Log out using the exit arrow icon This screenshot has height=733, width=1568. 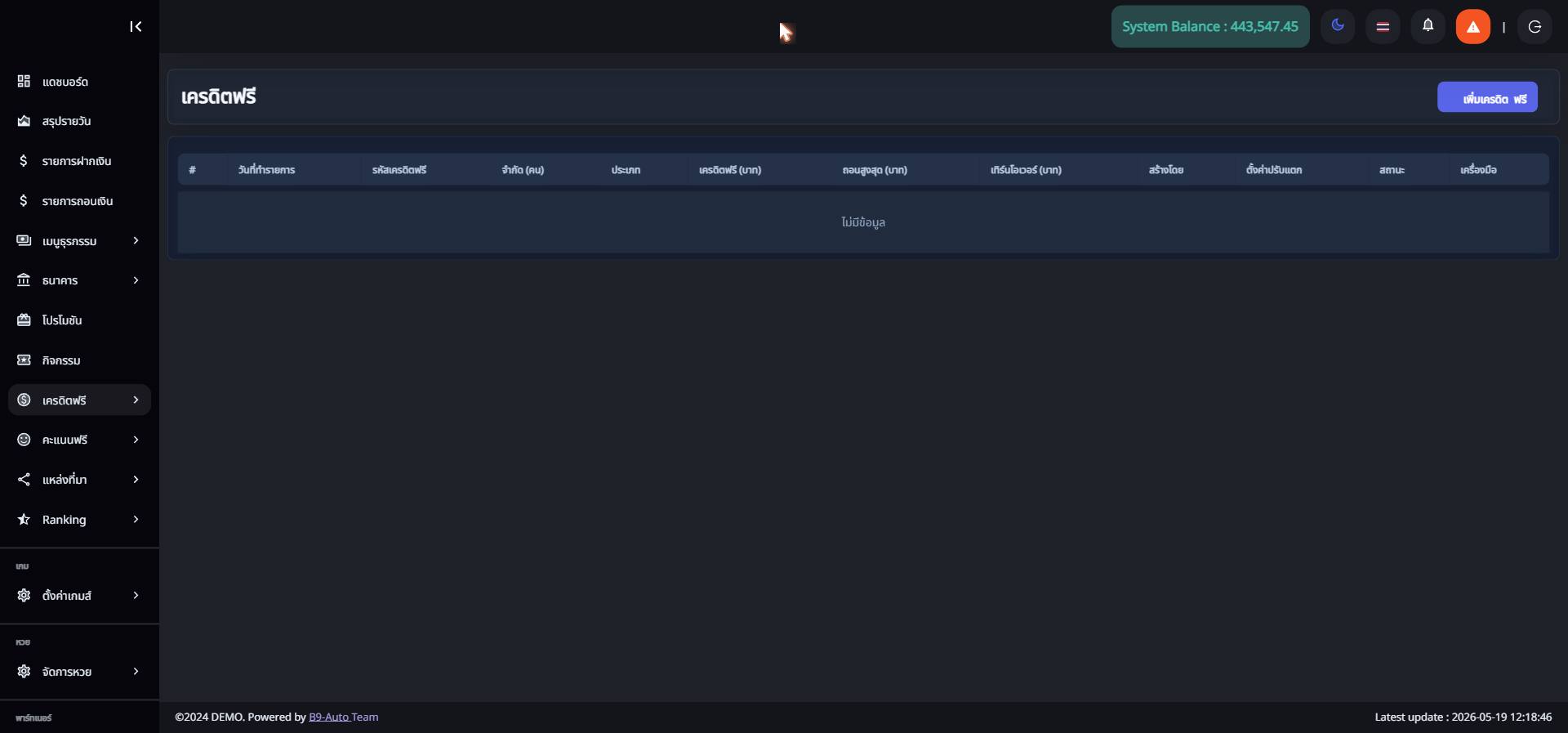pyautogui.click(x=1535, y=27)
